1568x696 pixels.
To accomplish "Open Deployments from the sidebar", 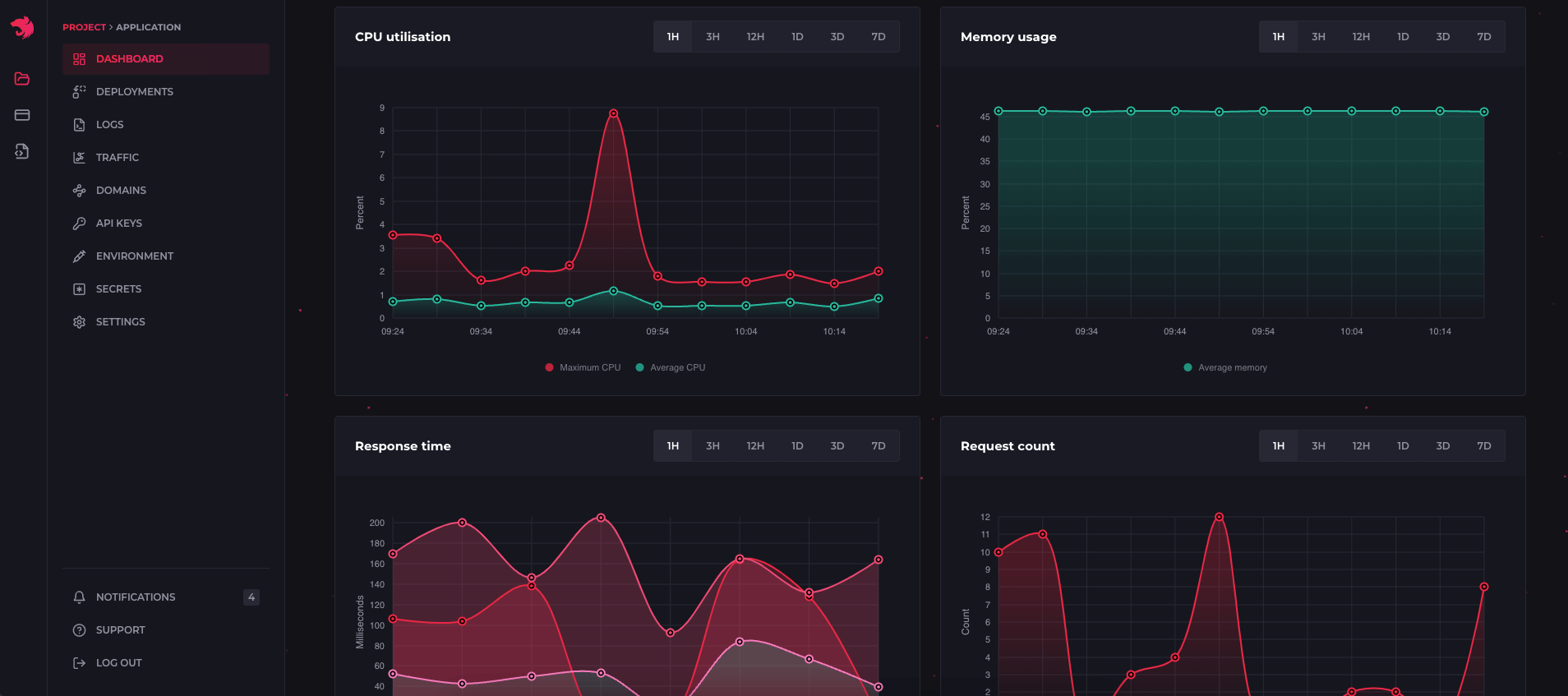I will coord(134,92).
